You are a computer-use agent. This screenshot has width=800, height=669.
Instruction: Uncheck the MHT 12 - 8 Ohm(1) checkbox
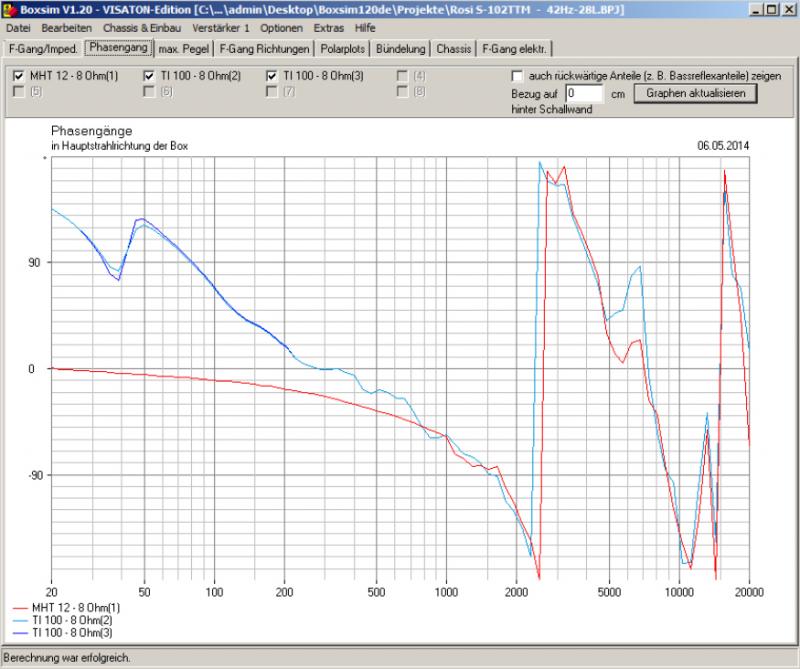point(19,76)
